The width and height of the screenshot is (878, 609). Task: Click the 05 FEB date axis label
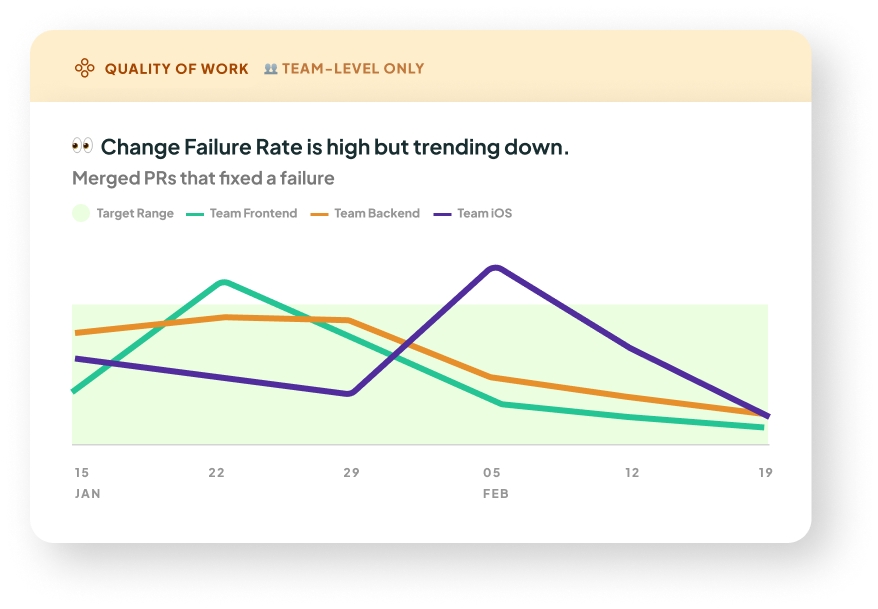click(x=494, y=482)
